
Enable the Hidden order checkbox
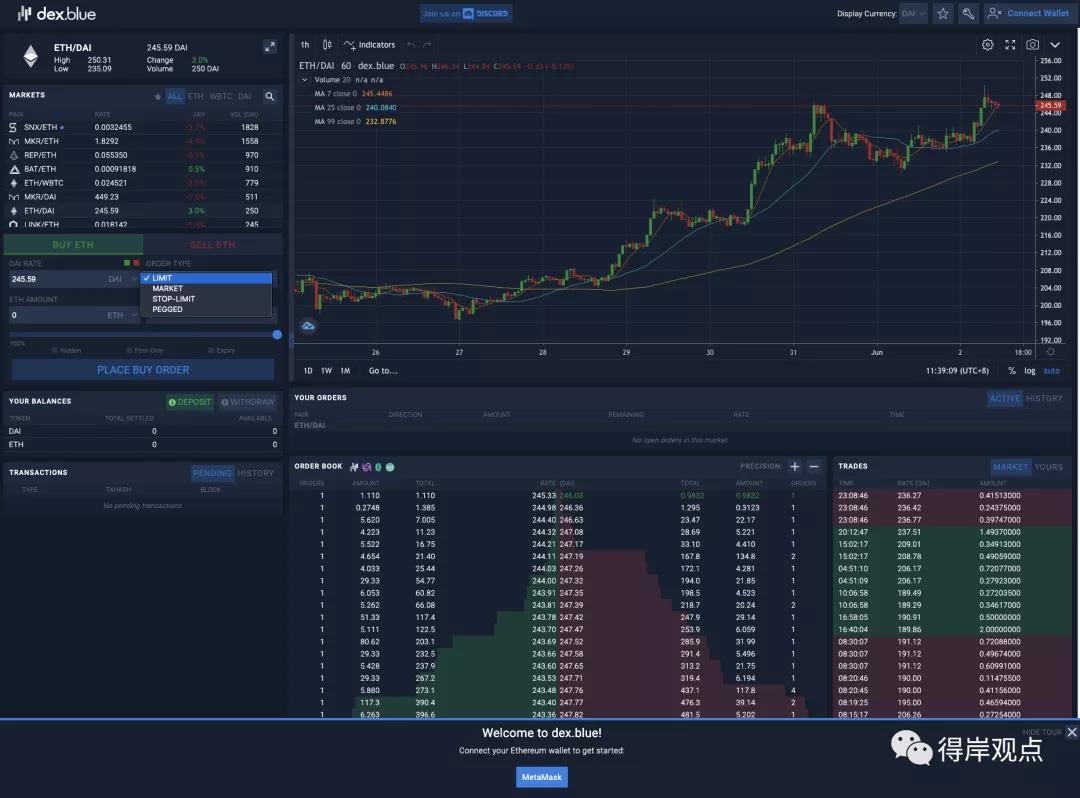pyautogui.click(x=55, y=350)
